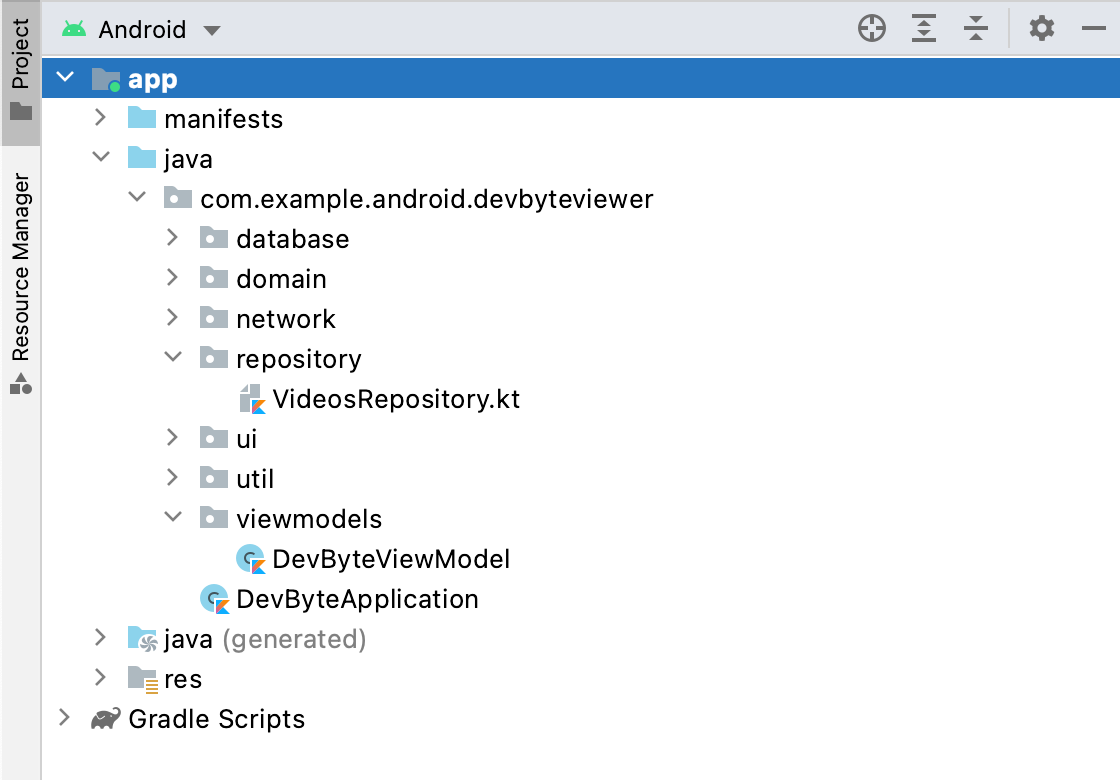Select the res folder
Viewport: 1120px width, 780px height.
(183, 678)
